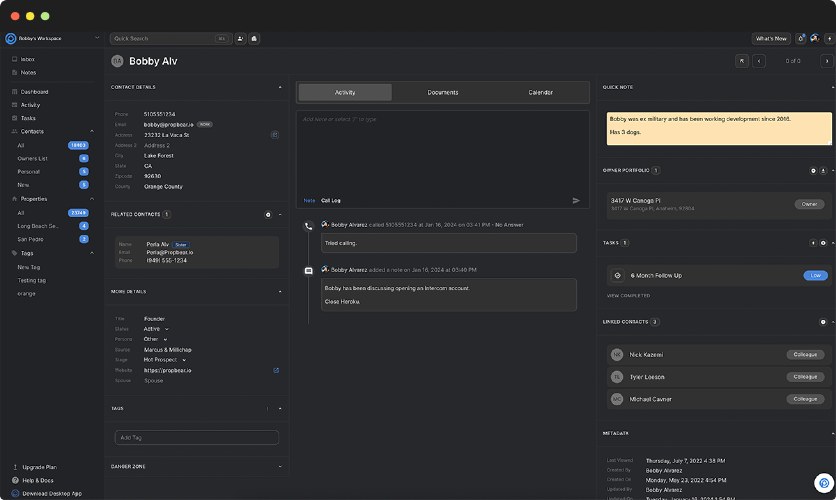Open the website external link icon
This screenshot has height=500, width=836.
[x=276, y=370]
